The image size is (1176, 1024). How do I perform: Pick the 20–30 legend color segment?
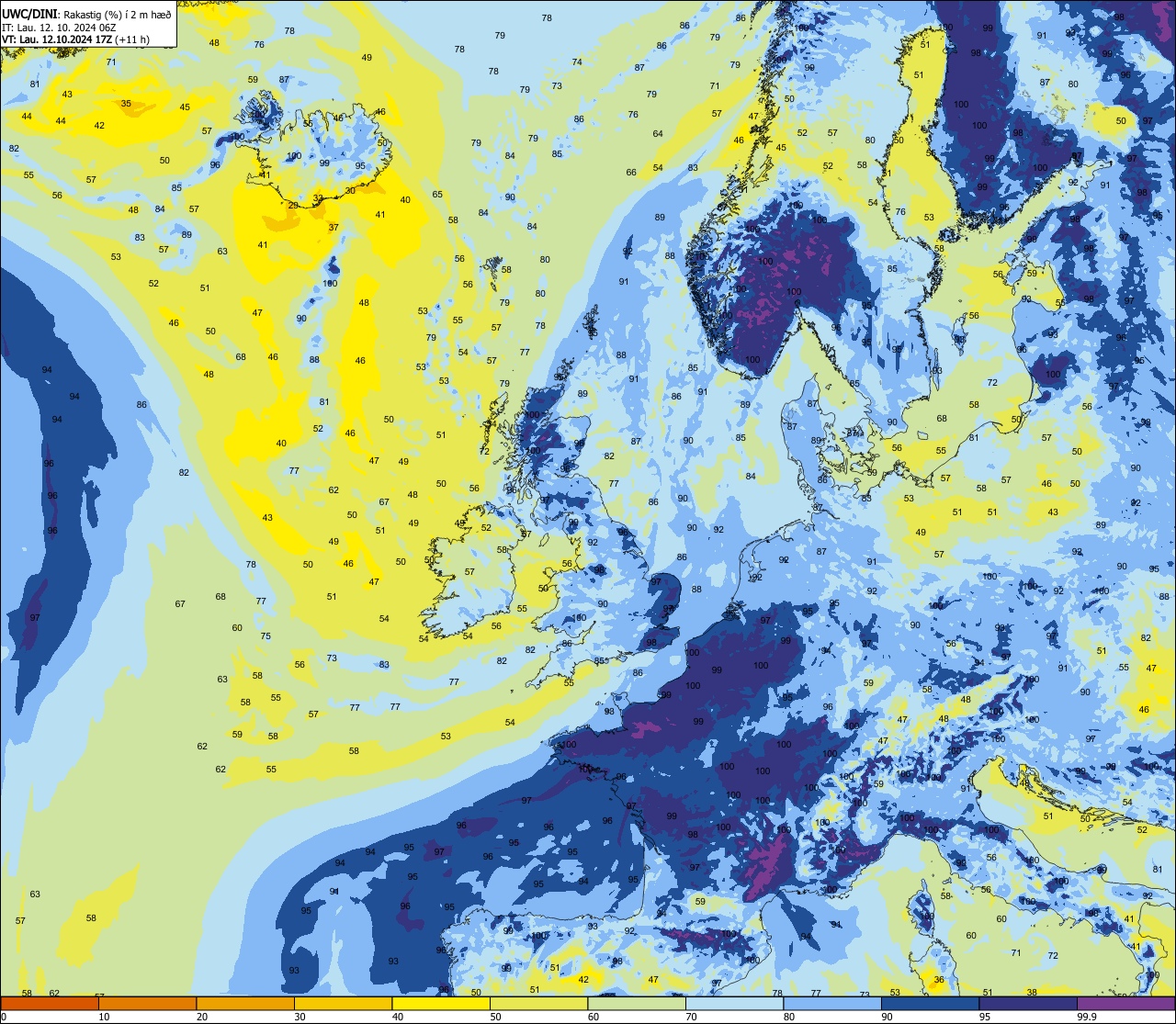(x=245, y=1004)
